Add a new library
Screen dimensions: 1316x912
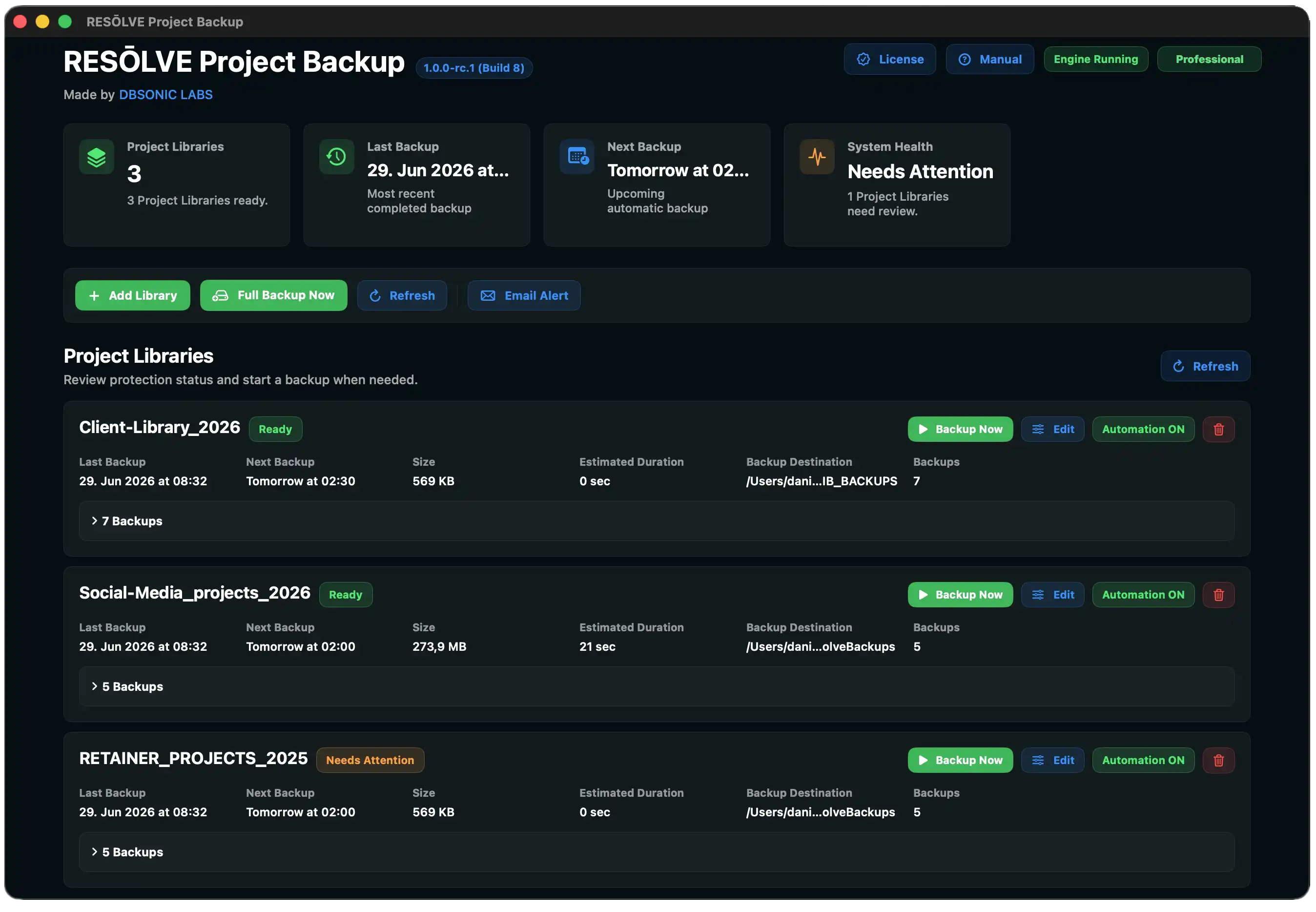point(132,295)
